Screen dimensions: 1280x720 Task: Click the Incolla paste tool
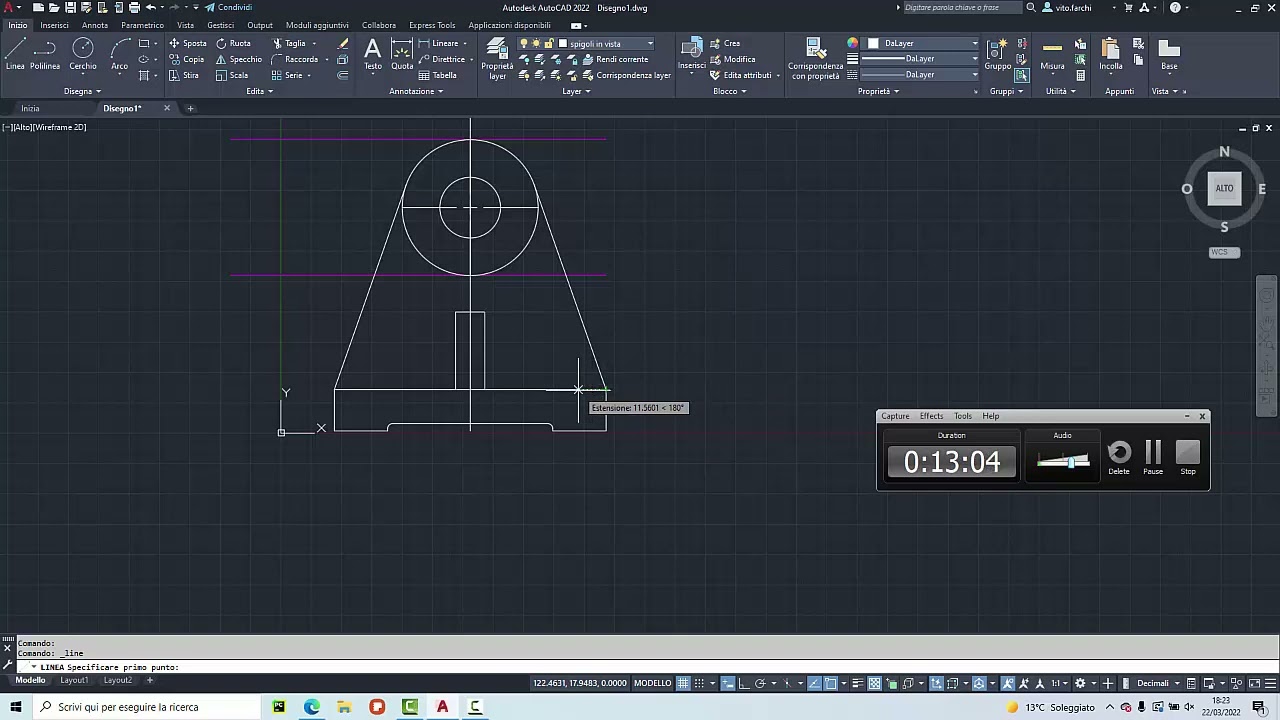1110,54
